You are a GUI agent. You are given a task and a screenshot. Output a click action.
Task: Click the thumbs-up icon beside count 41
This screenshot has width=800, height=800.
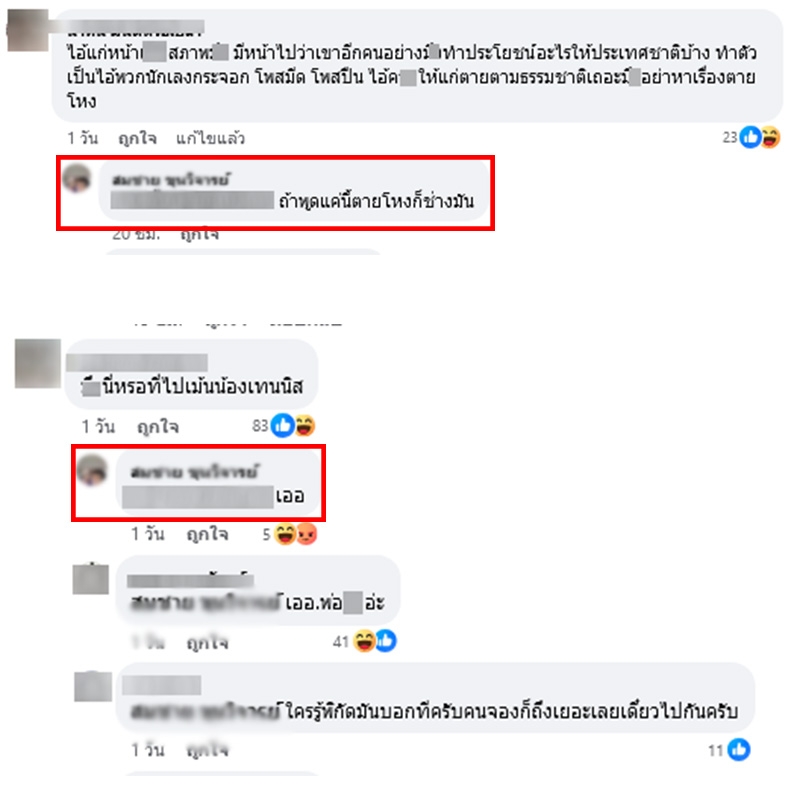(386, 641)
